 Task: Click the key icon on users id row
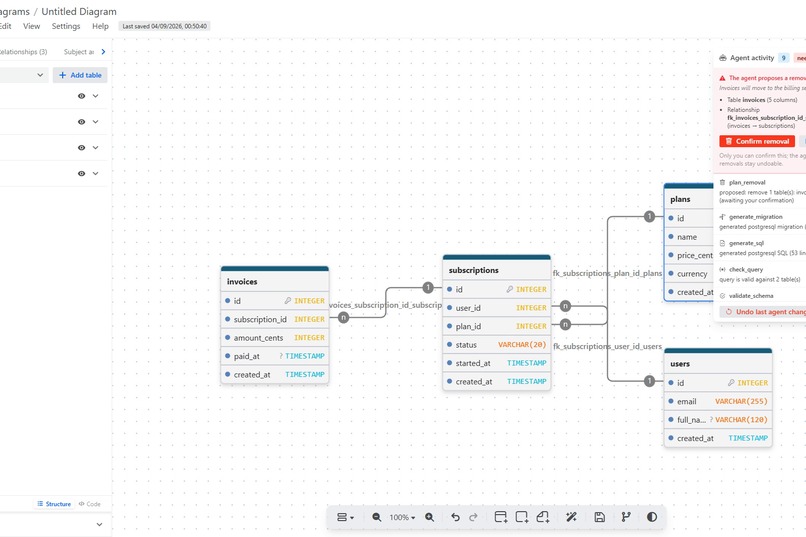(731, 383)
